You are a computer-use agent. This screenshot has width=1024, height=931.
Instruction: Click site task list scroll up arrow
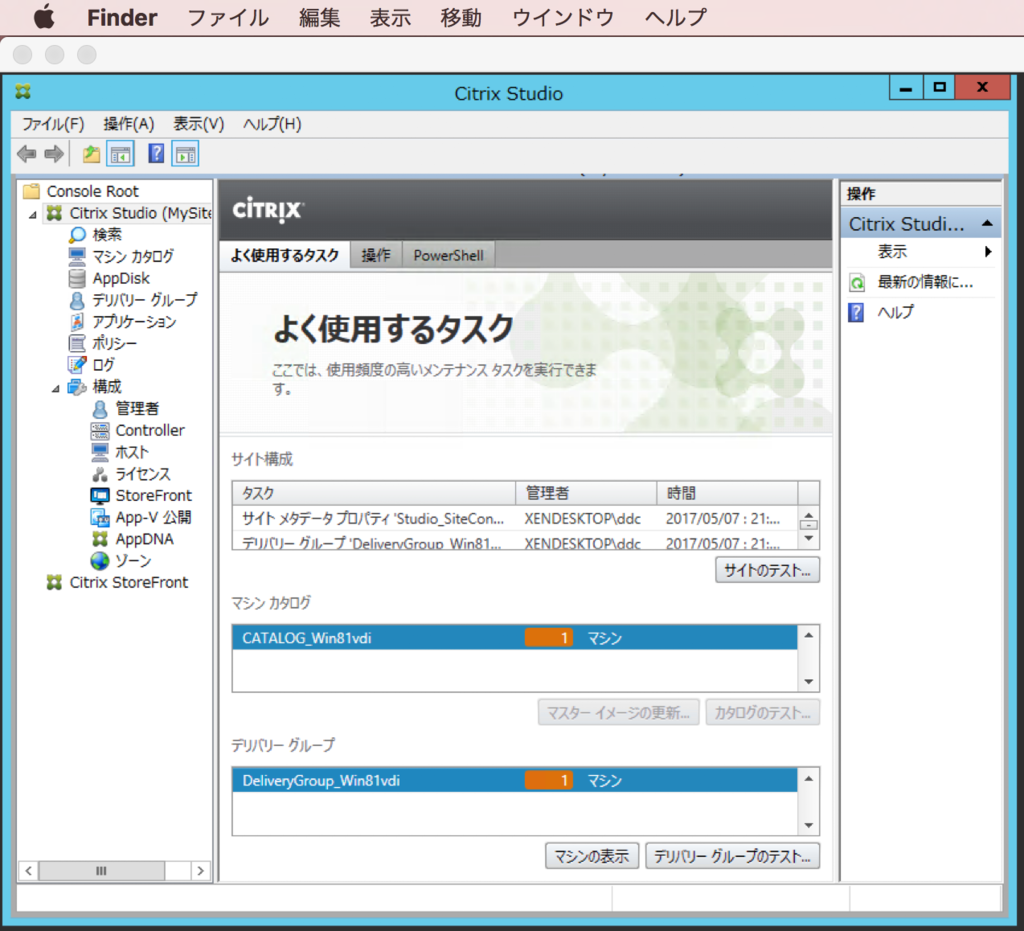coord(808,514)
